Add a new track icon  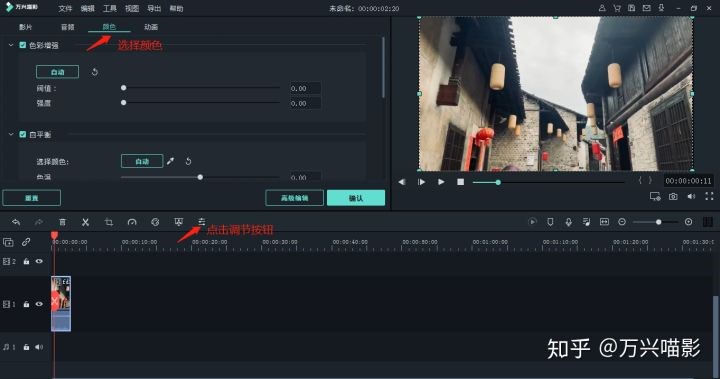click(8, 242)
